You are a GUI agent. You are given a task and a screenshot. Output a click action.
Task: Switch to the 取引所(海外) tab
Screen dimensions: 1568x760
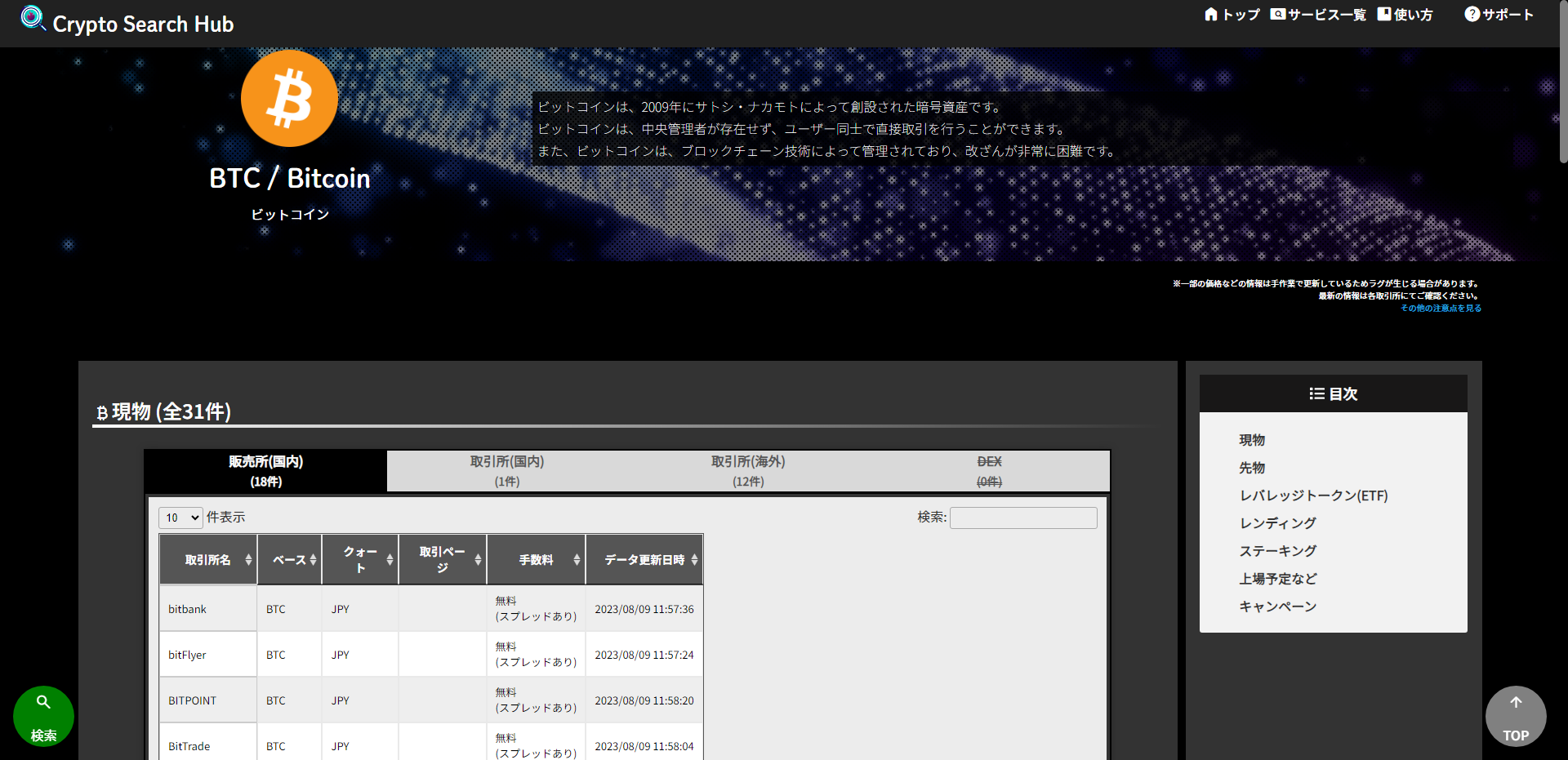[748, 471]
